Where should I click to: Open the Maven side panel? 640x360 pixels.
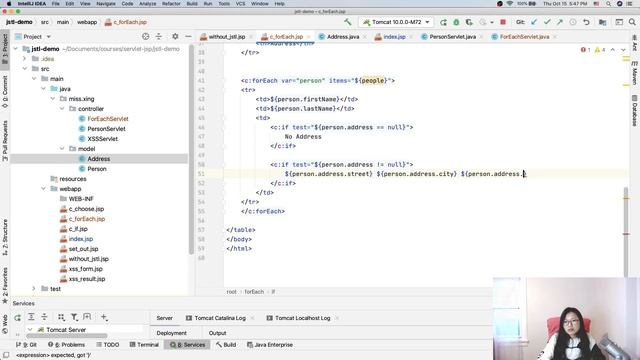point(635,73)
